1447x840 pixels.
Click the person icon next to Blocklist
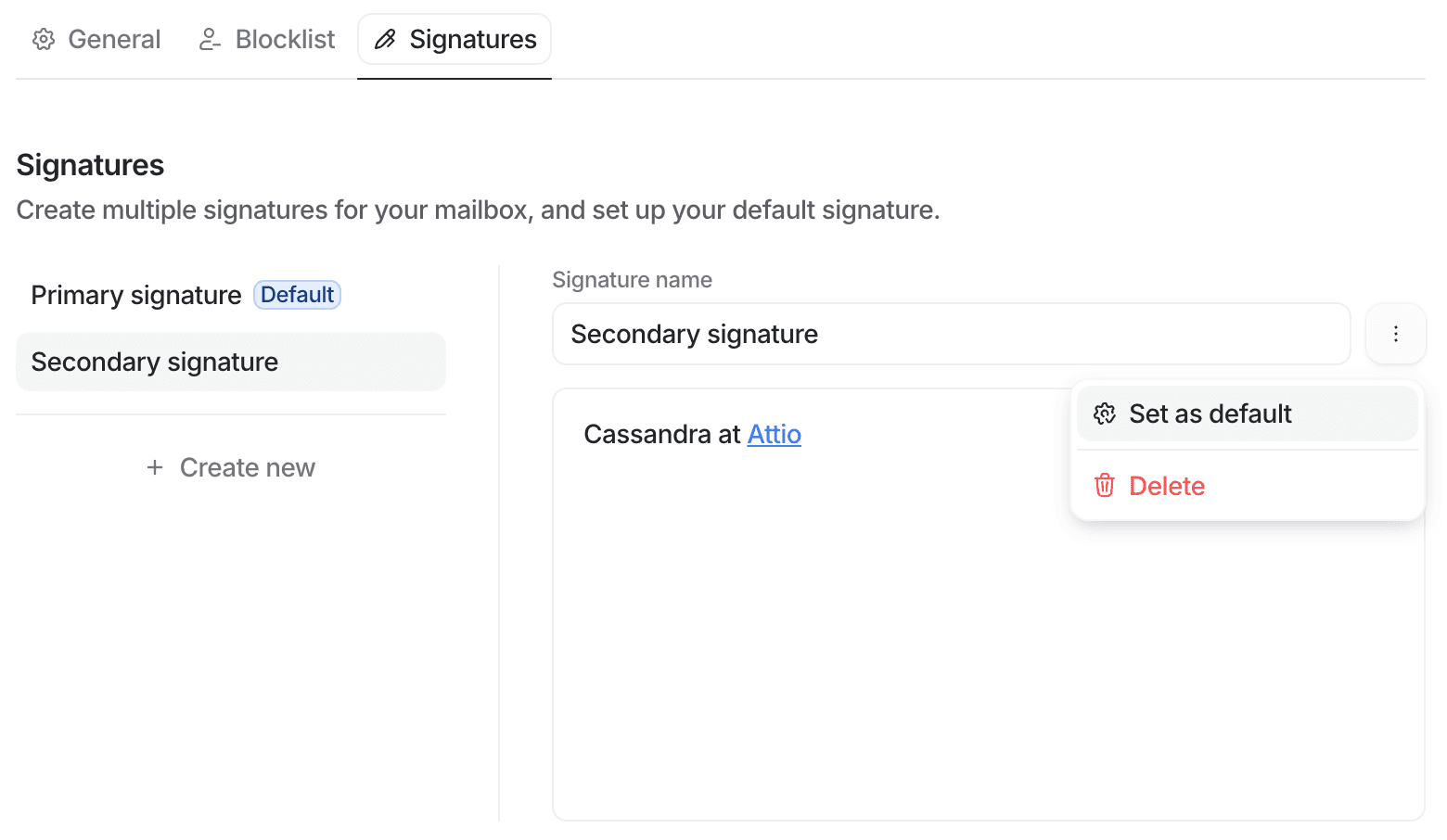point(211,39)
